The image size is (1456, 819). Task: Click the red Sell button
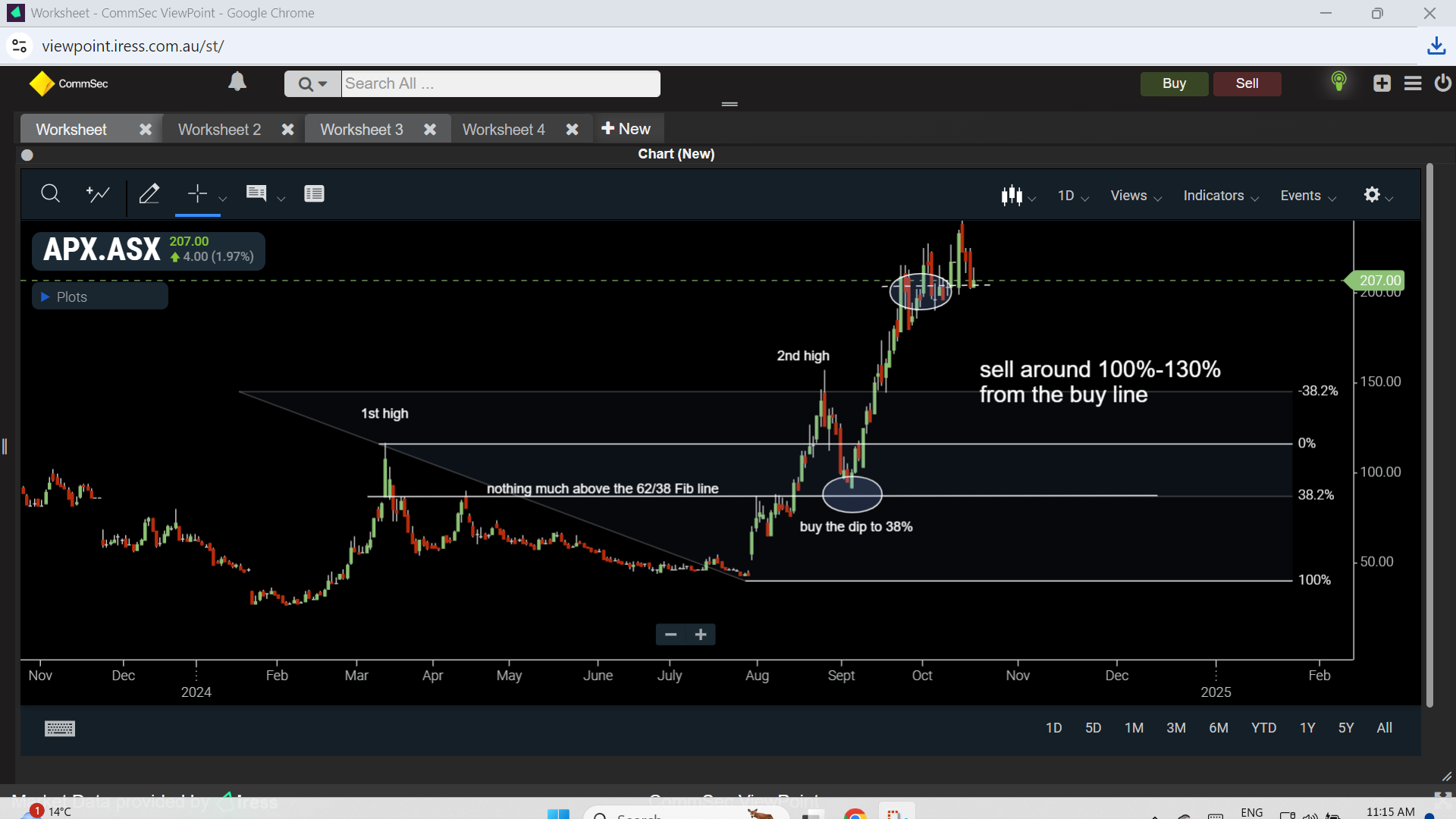coord(1247,83)
